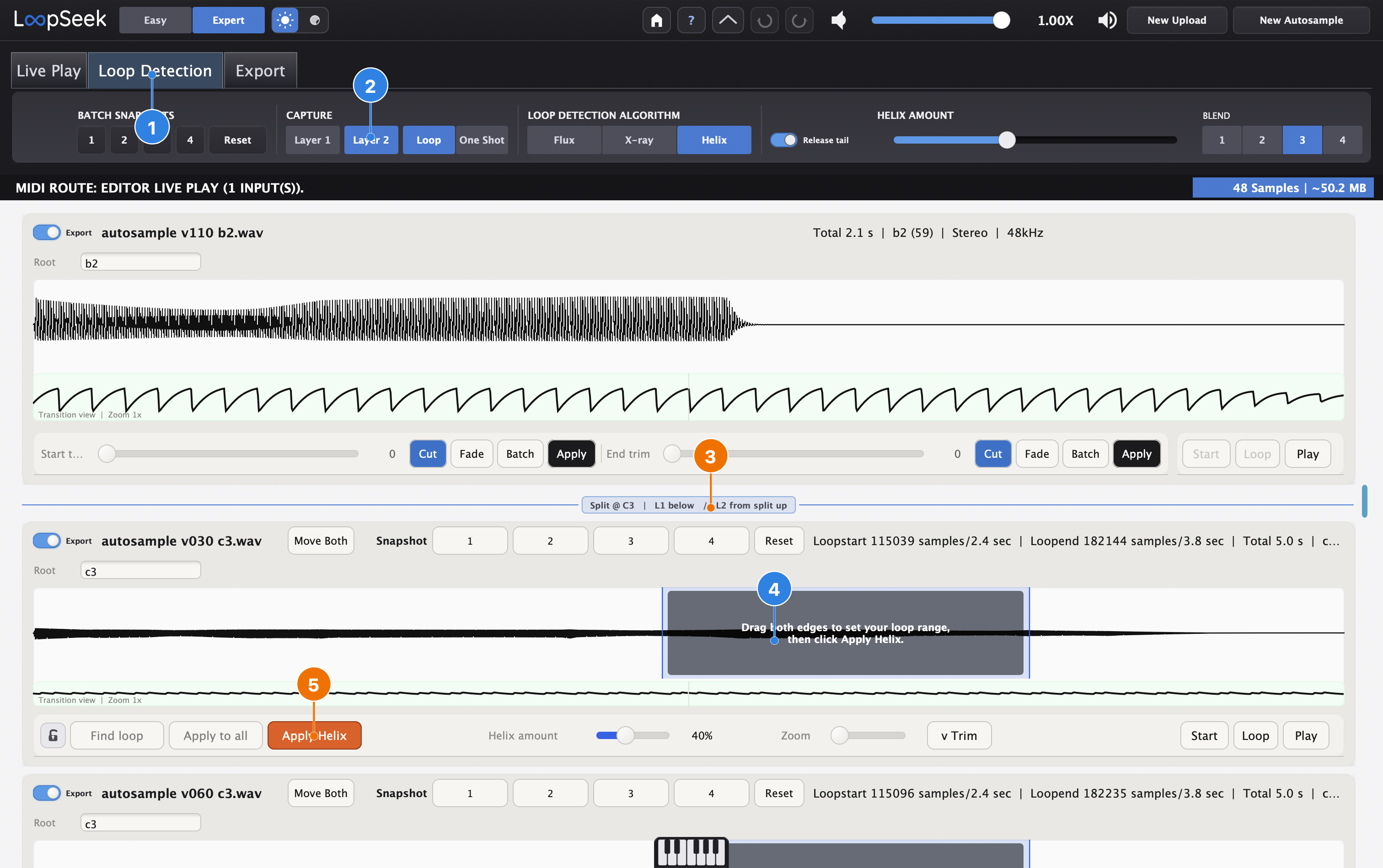Screen dimensions: 1383x868
Task: Click the low-volume speaker icon
Action: 839,20
